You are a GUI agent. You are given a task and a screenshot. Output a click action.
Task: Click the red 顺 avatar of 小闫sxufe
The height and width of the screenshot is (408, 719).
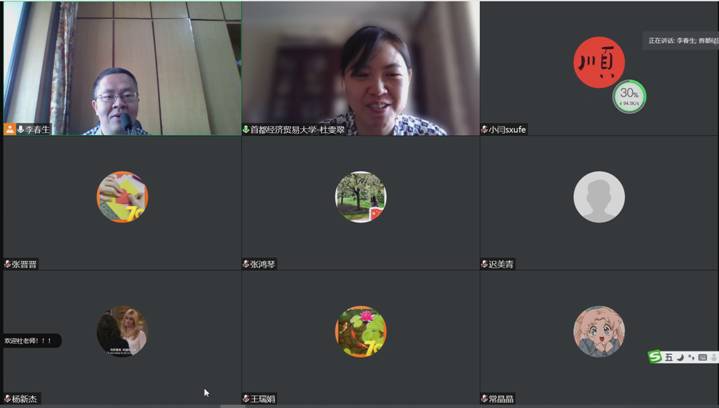598,62
